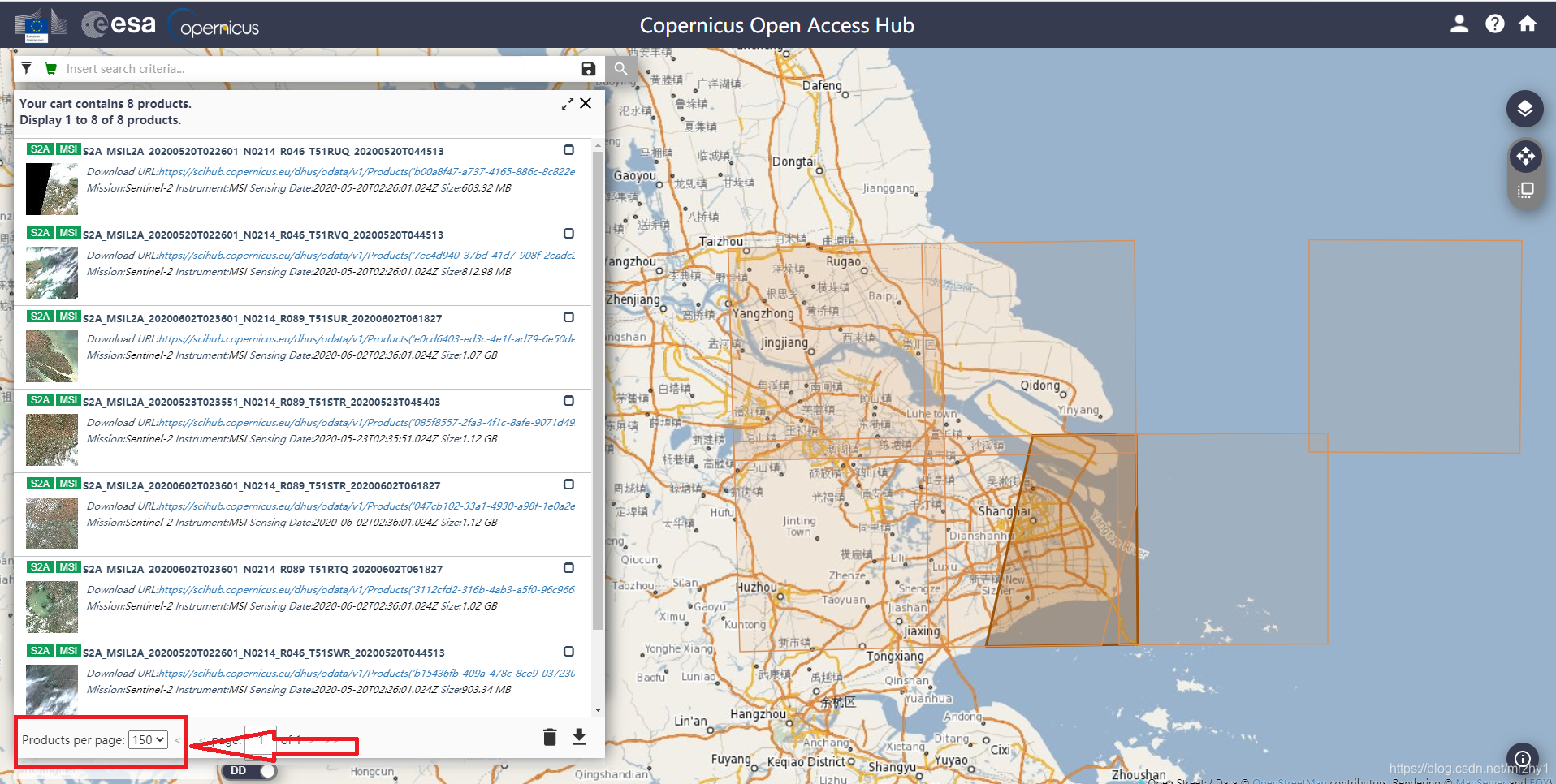This screenshot has height=784, width=1556.
Task: Open the green shopping cart icon
Action: [x=51, y=69]
